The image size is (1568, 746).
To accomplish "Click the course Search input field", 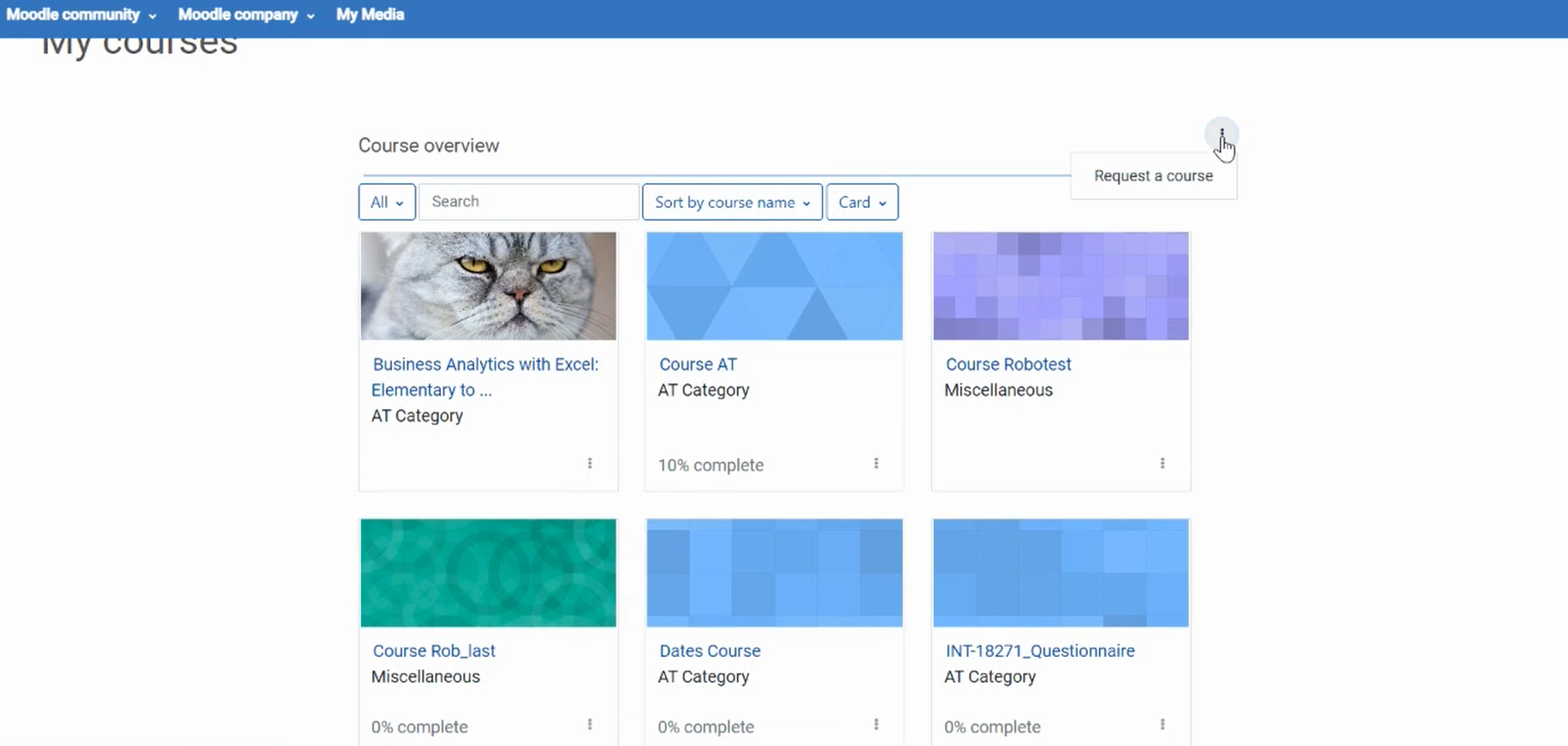I will click(529, 202).
